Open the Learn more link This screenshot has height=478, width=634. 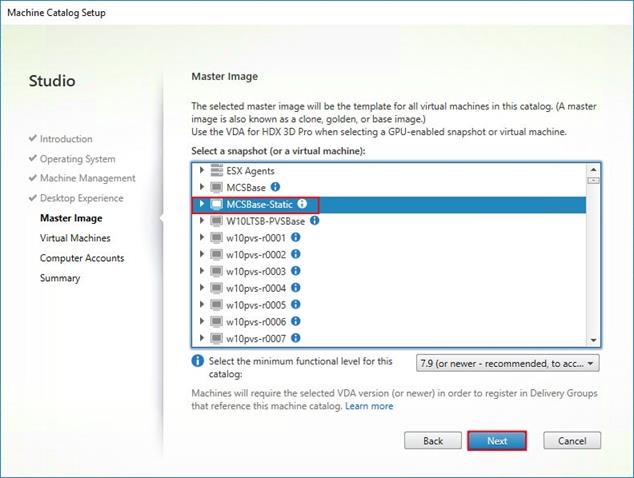tap(369, 406)
